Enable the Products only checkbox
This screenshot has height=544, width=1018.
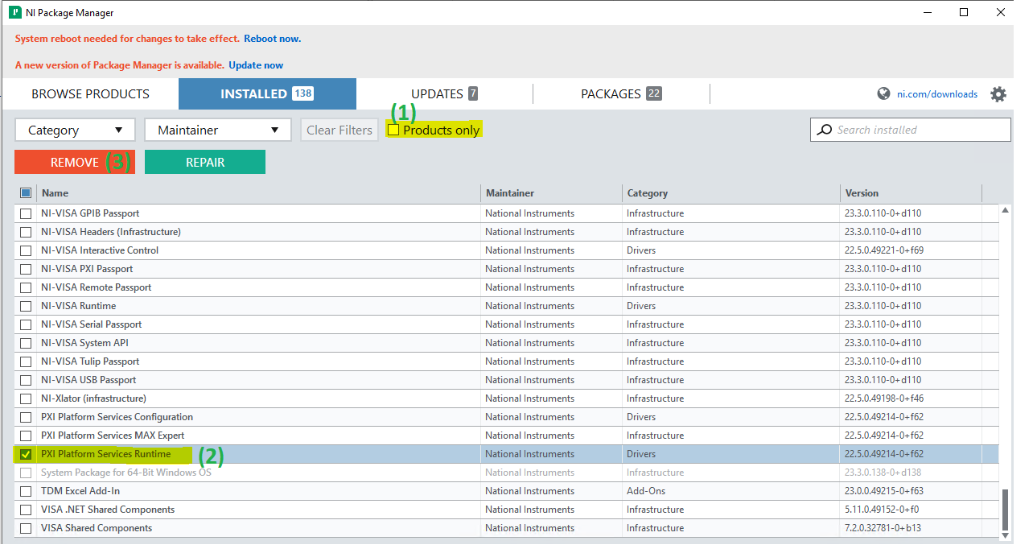[x=393, y=130]
